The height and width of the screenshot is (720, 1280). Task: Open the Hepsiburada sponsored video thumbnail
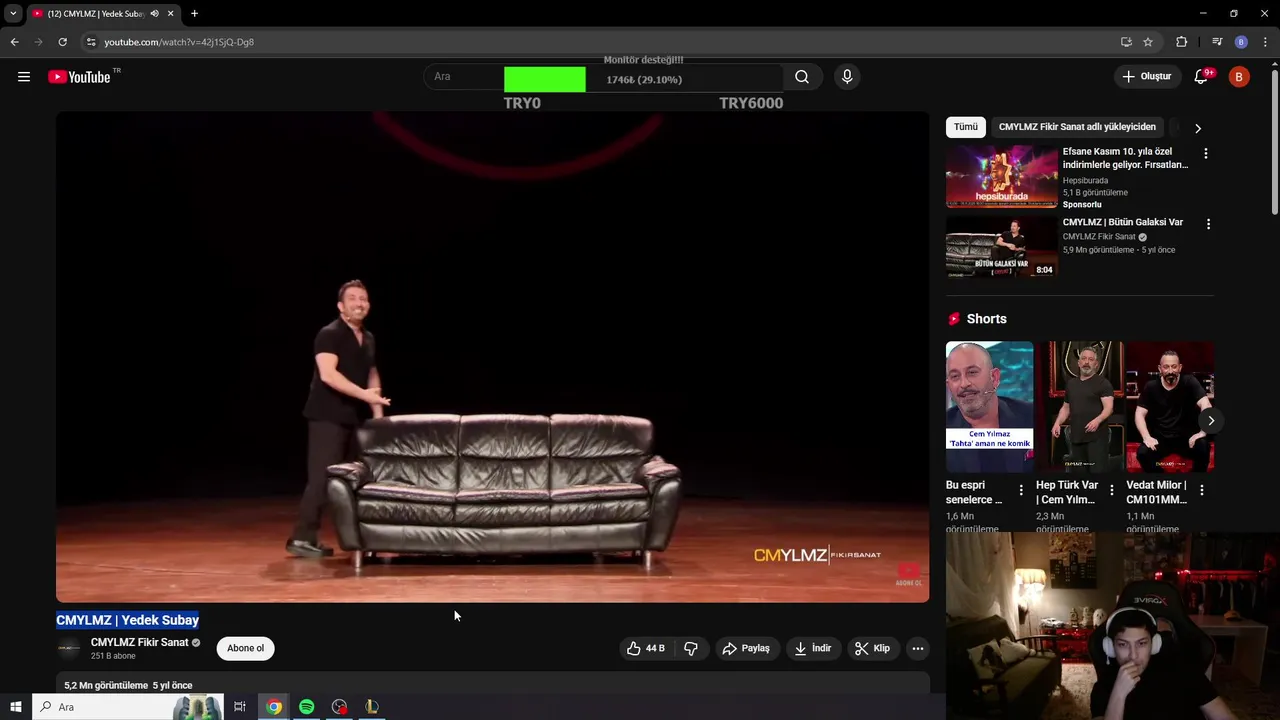pos(1001,177)
